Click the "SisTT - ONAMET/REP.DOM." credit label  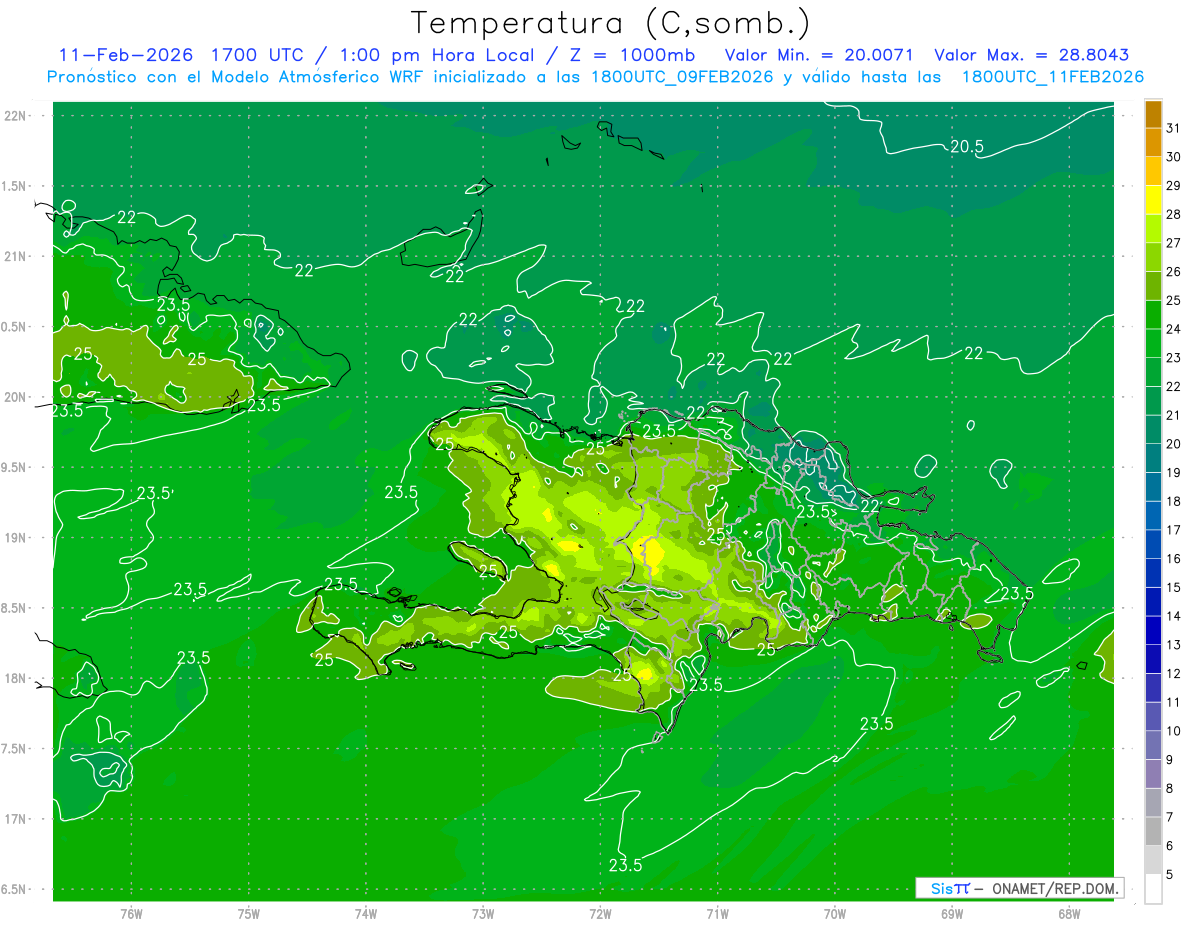pyautogui.click(x=1019, y=888)
